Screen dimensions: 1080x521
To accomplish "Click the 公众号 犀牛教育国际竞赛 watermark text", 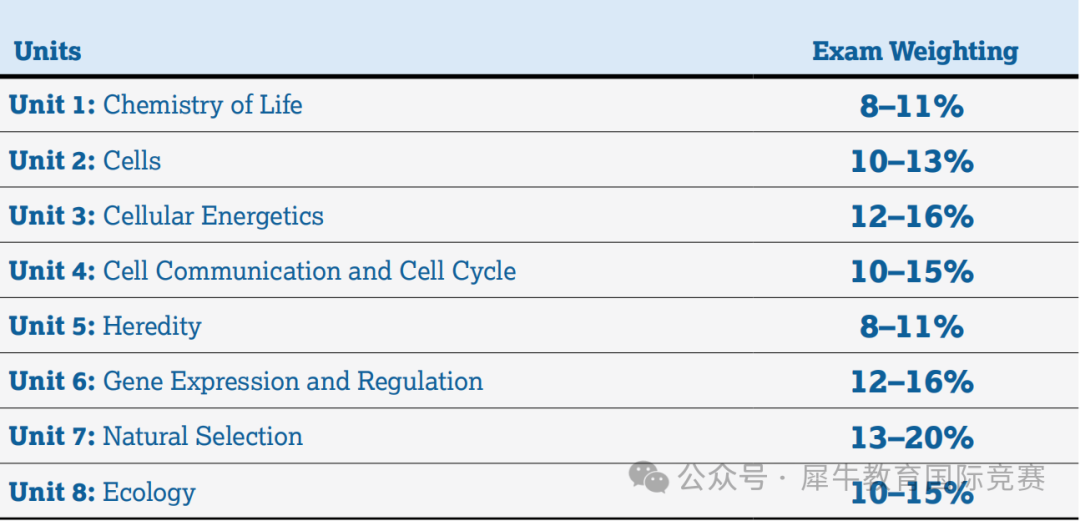I will [862, 478].
